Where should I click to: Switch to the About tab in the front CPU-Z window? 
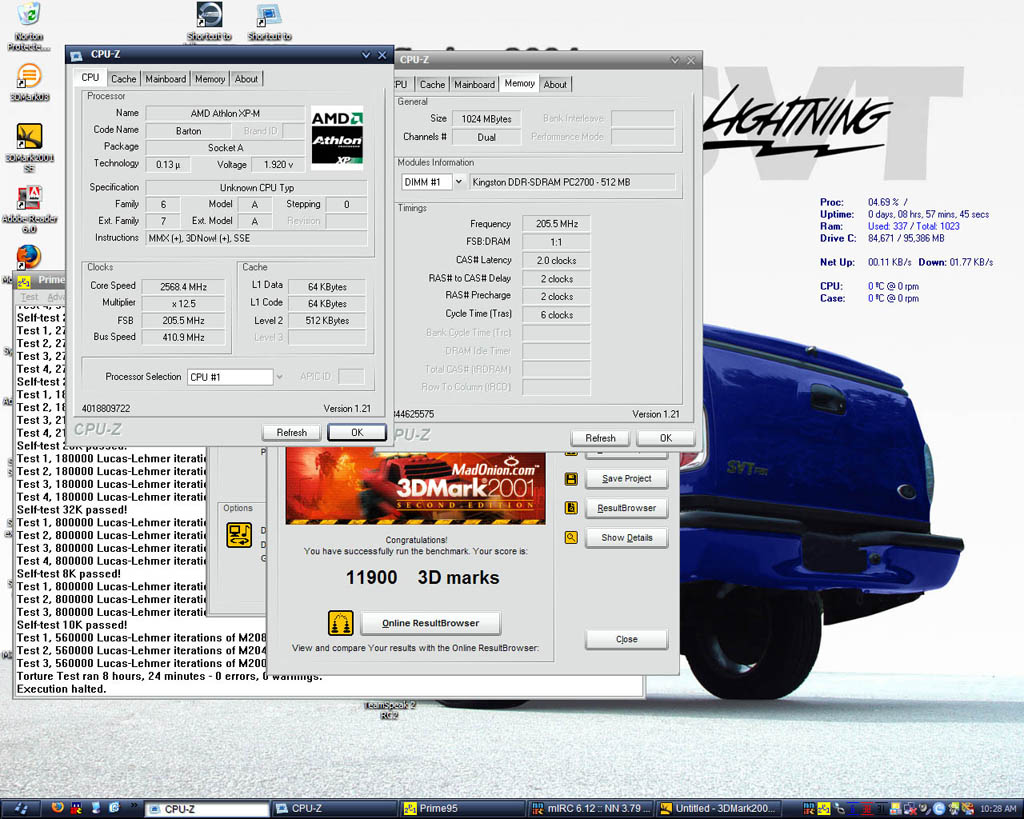246,79
